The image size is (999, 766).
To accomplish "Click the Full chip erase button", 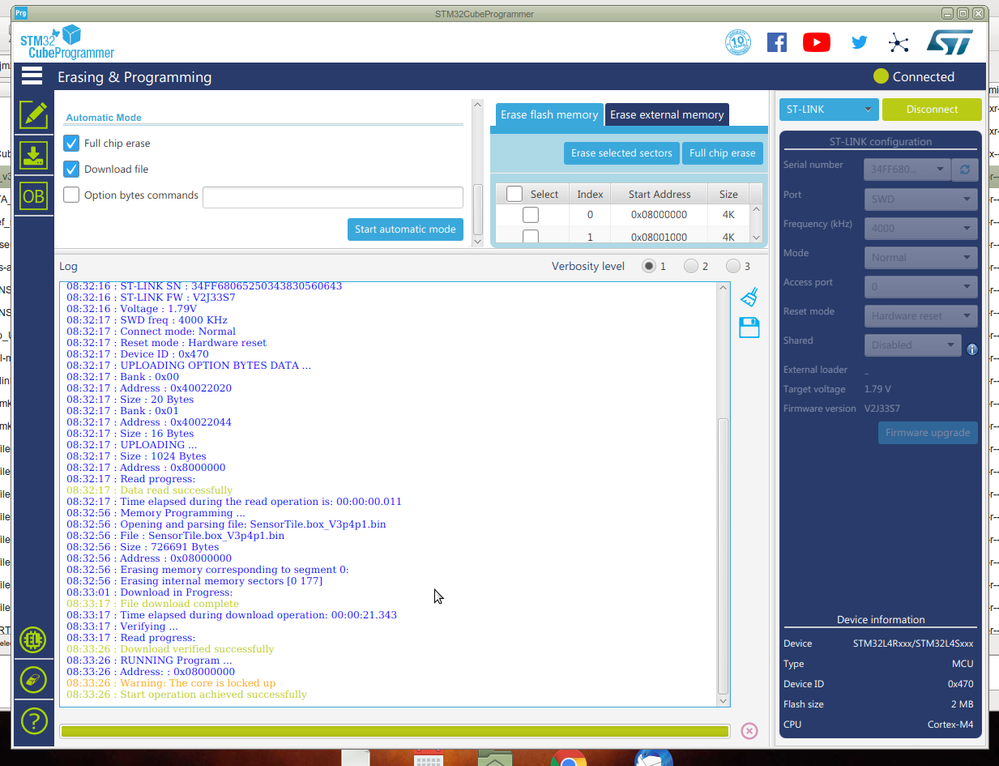I will point(722,153).
